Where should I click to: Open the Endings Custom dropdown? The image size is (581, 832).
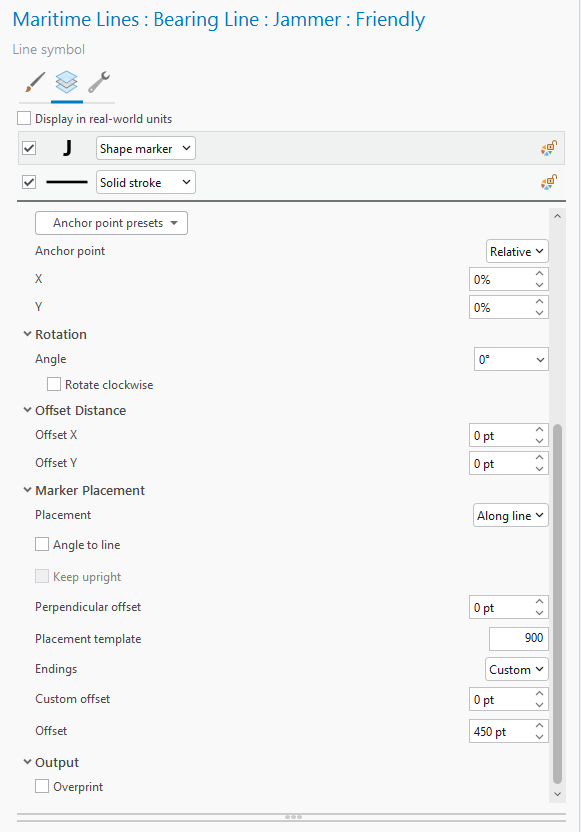(516, 670)
